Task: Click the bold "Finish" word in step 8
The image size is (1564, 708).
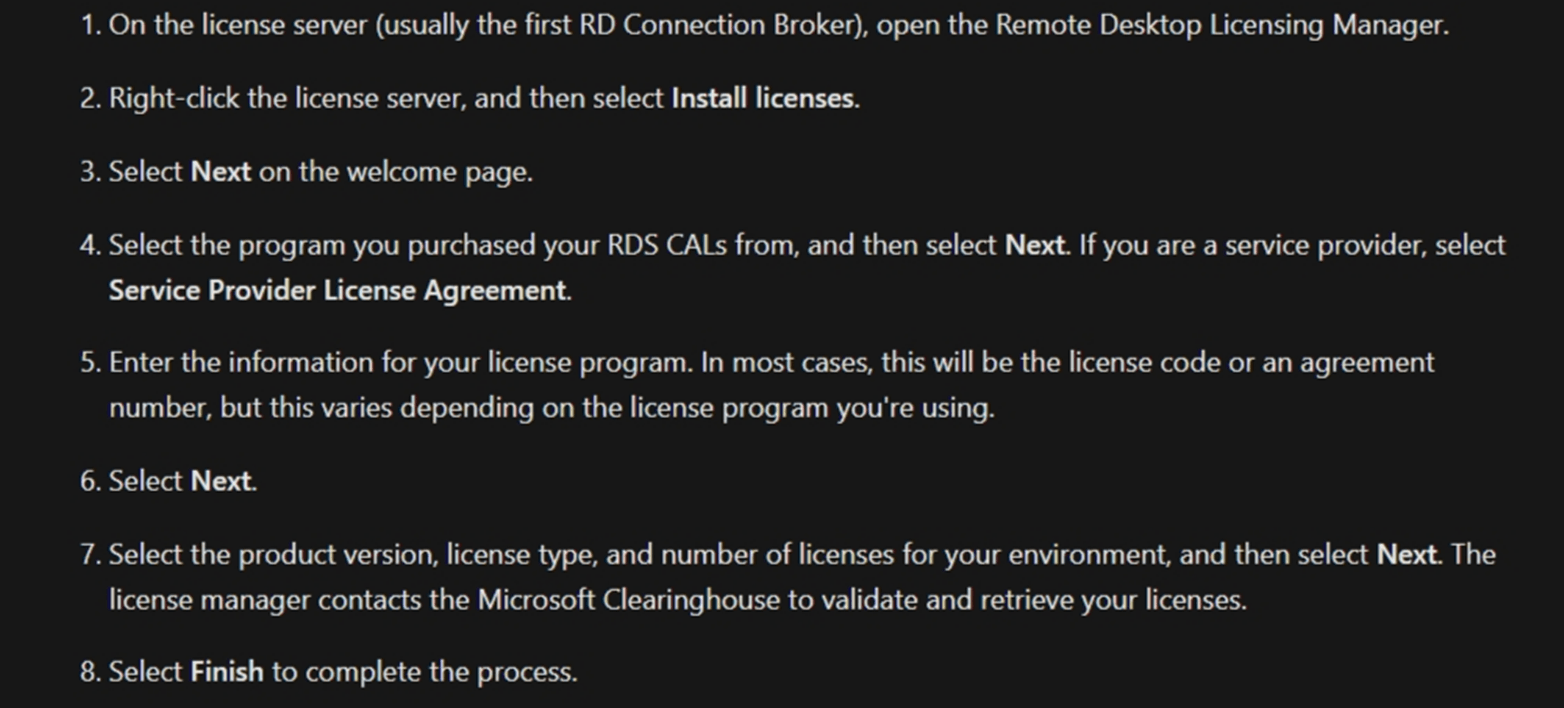Action: (x=227, y=671)
